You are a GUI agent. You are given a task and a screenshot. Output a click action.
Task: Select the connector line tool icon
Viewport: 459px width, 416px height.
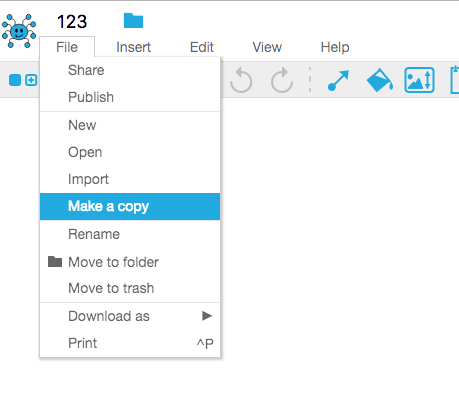click(x=338, y=80)
